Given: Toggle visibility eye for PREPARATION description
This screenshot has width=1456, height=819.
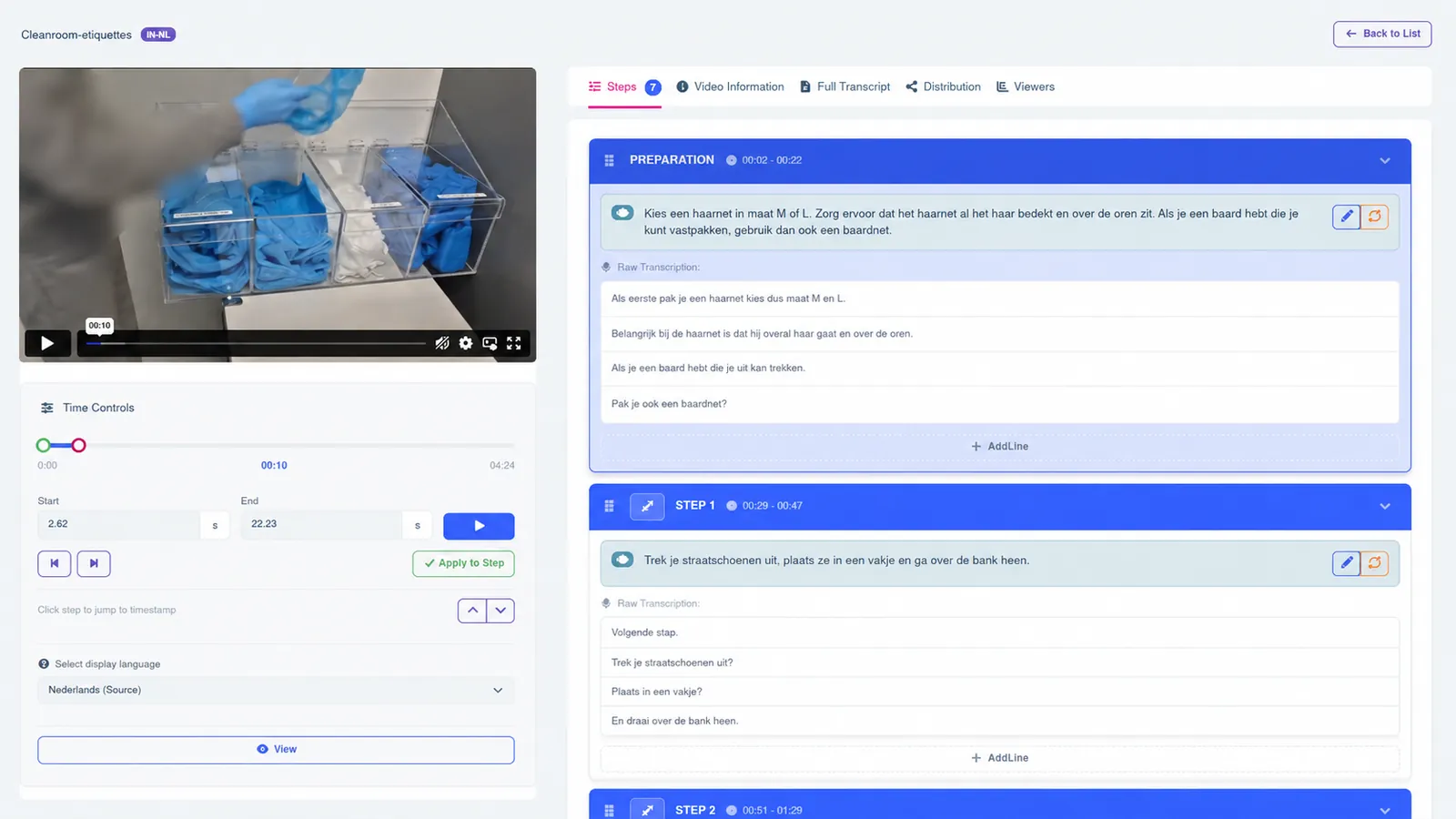Looking at the screenshot, I should coord(622,213).
